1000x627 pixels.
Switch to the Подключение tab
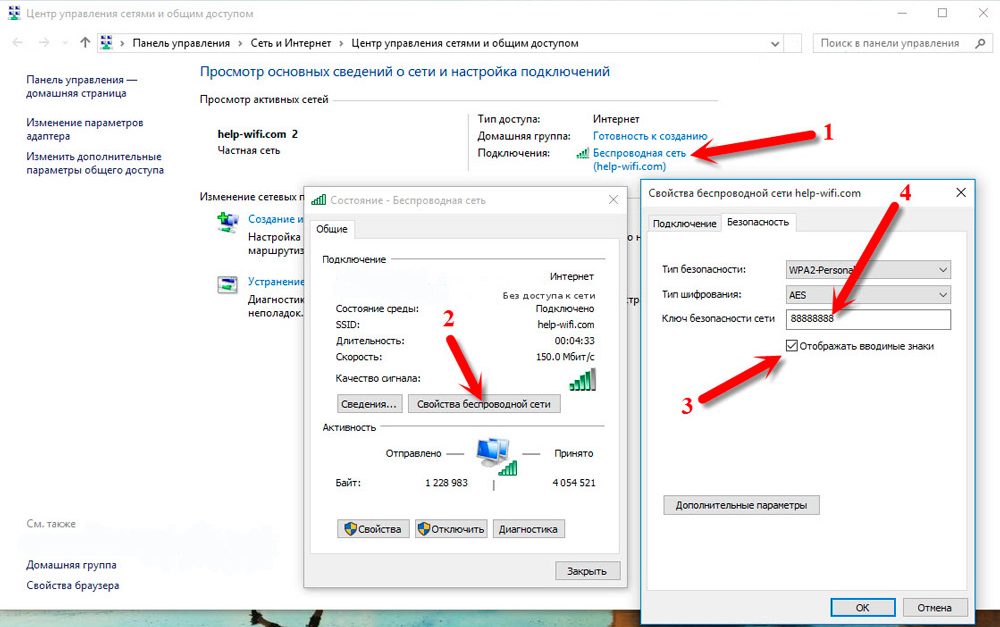(x=684, y=223)
